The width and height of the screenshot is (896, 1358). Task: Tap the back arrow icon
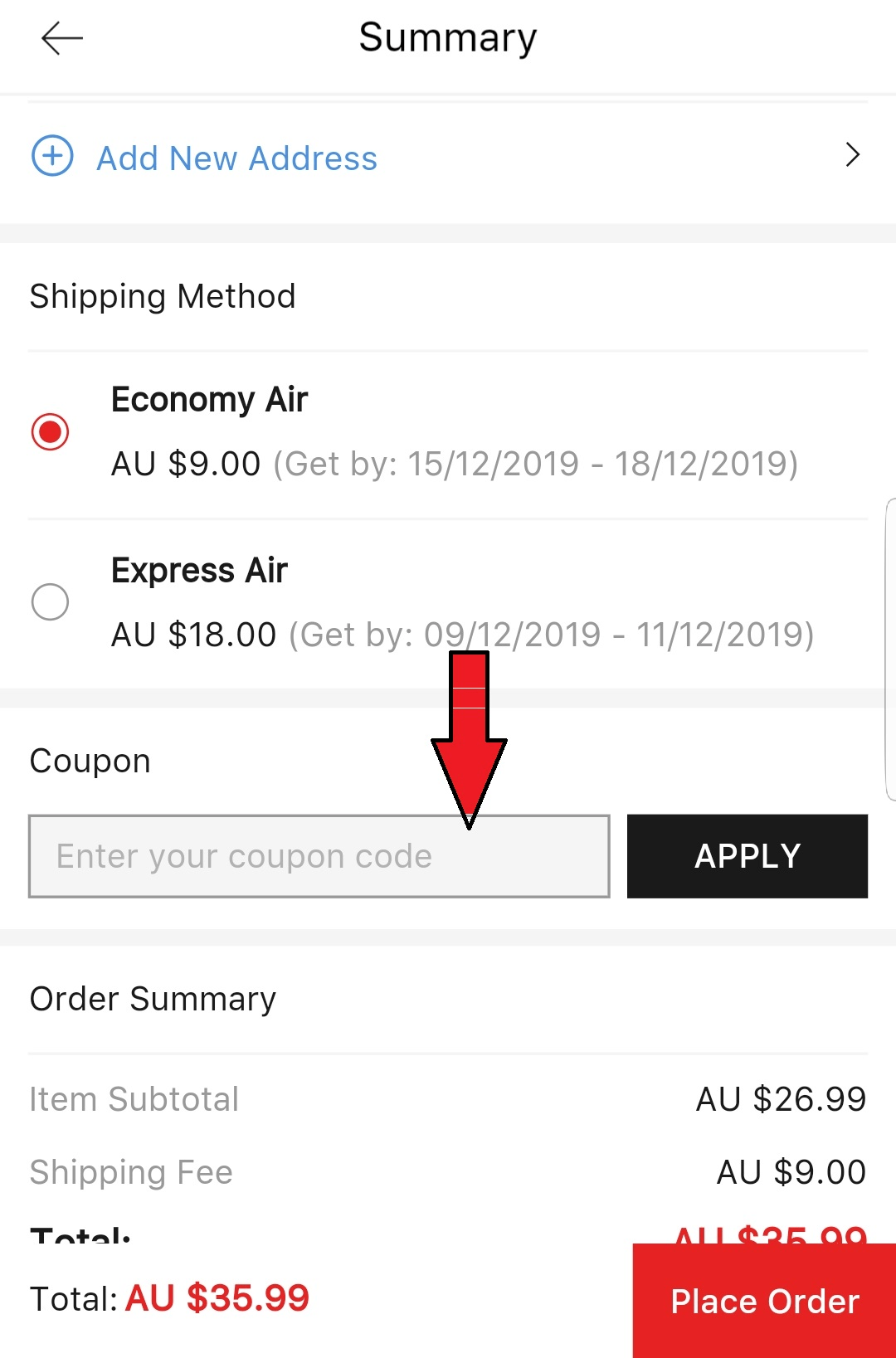pos(62,38)
